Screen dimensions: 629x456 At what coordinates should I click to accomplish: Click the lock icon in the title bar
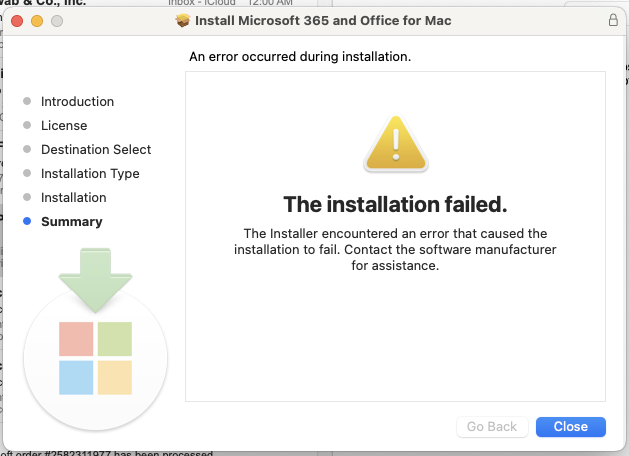pos(613,20)
